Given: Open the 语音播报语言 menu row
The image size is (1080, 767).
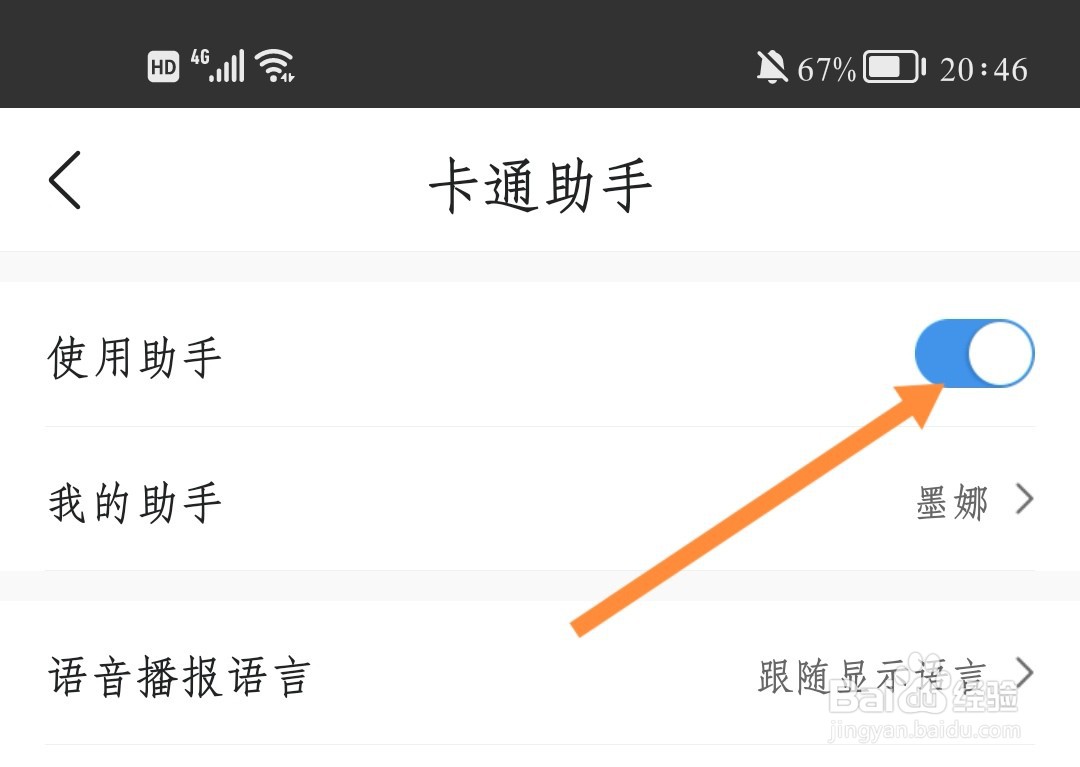Looking at the screenshot, I should [x=540, y=673].
